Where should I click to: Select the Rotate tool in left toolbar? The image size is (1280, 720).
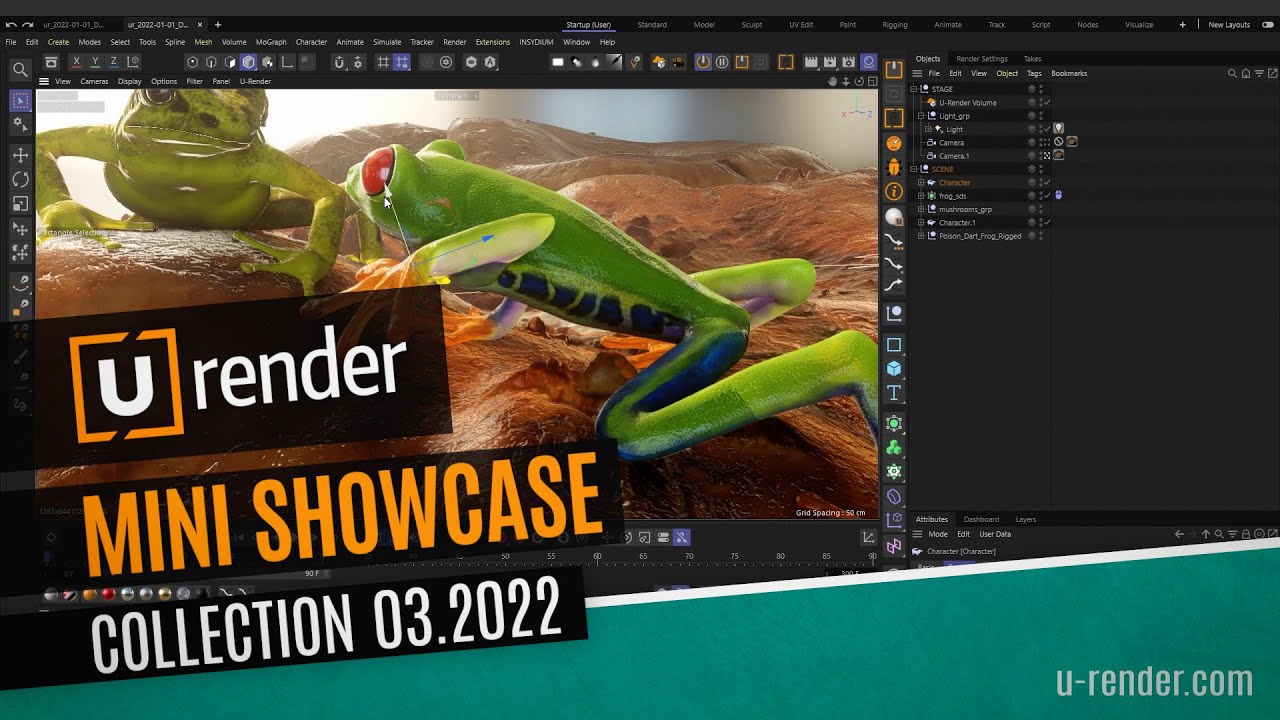pos(20,180)
